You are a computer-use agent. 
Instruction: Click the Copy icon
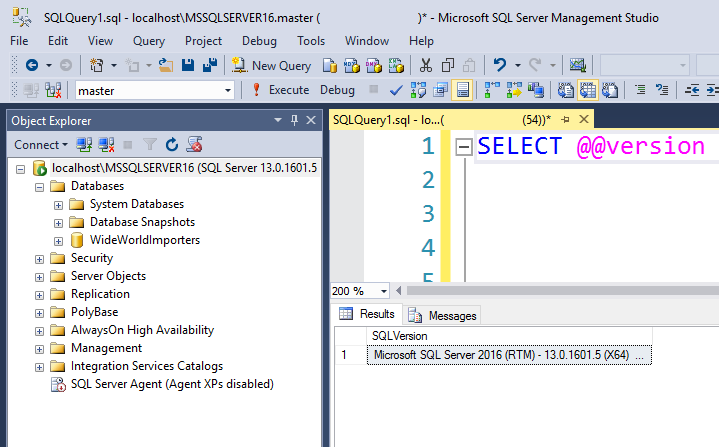[448, 66]
